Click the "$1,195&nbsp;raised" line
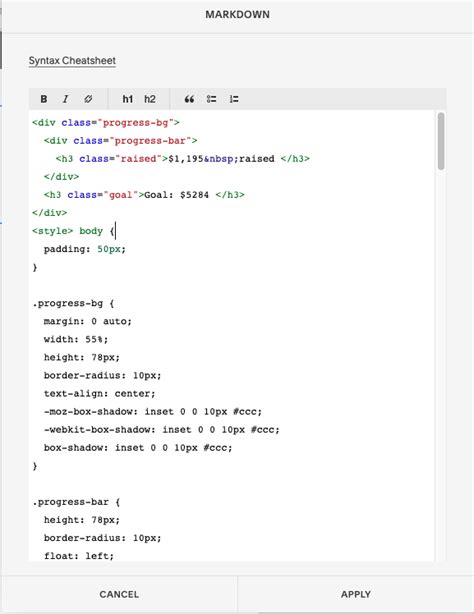 183,159
